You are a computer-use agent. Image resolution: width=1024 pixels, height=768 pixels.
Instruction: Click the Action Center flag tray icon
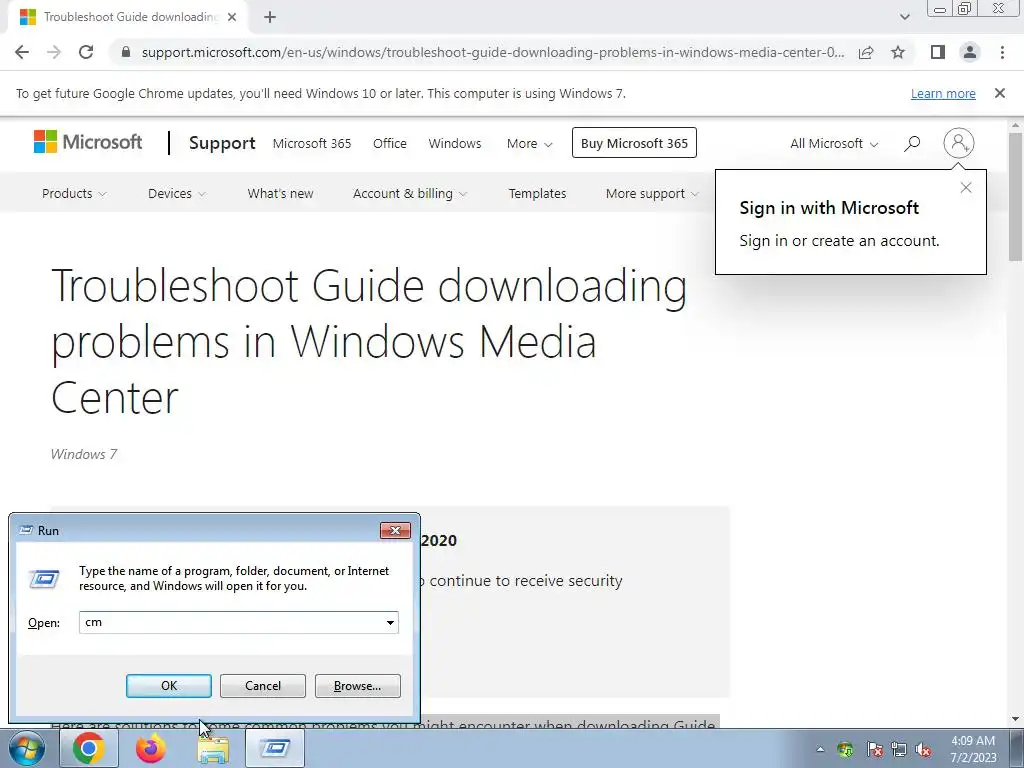coord(874,749)
